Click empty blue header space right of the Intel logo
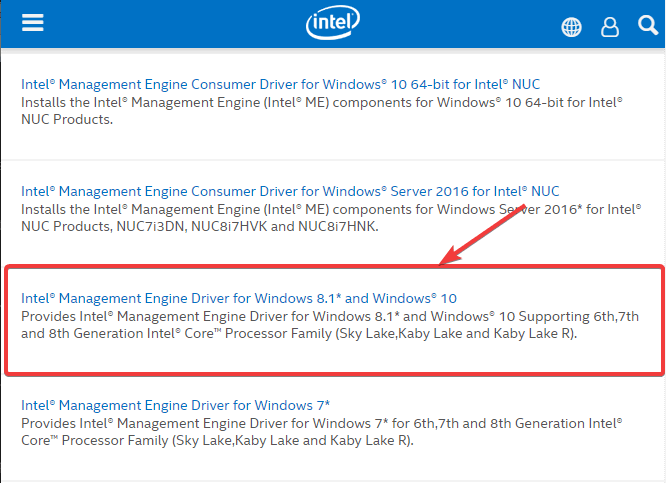This screenshot has width=666, height=483. click(x=460, y=24)
